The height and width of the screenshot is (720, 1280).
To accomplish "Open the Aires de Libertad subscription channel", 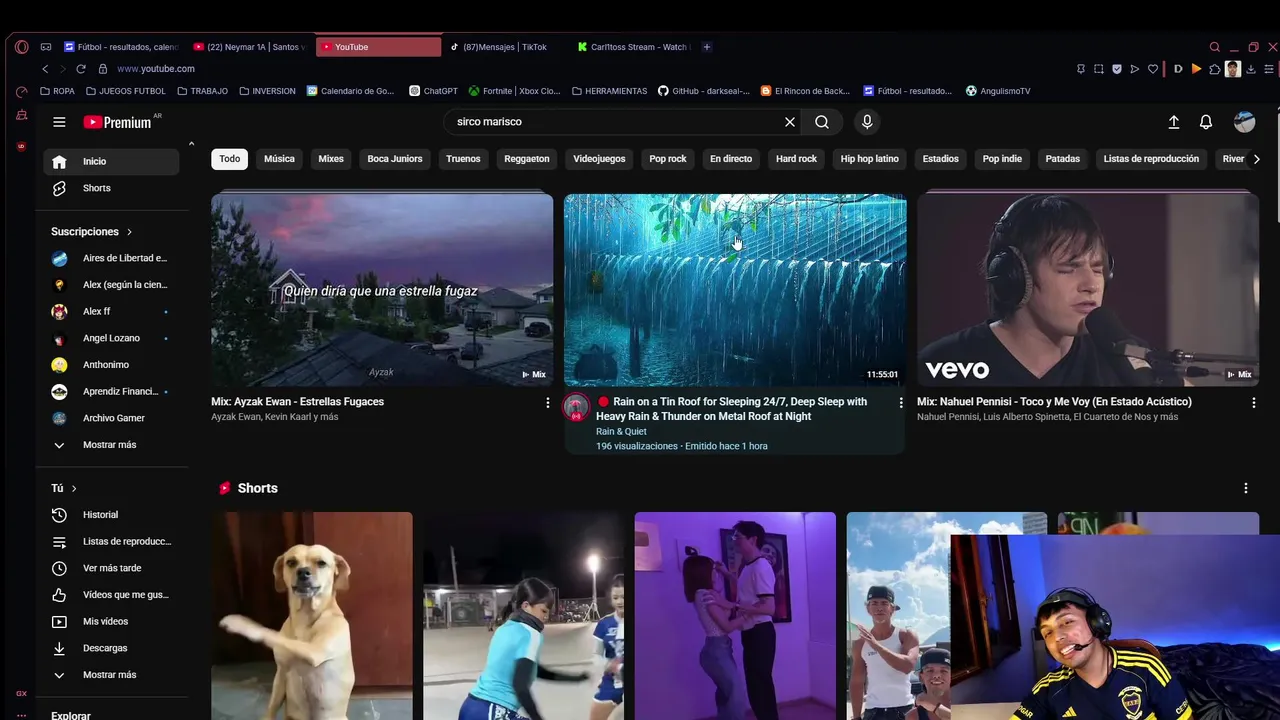I will tap(111, 258).
